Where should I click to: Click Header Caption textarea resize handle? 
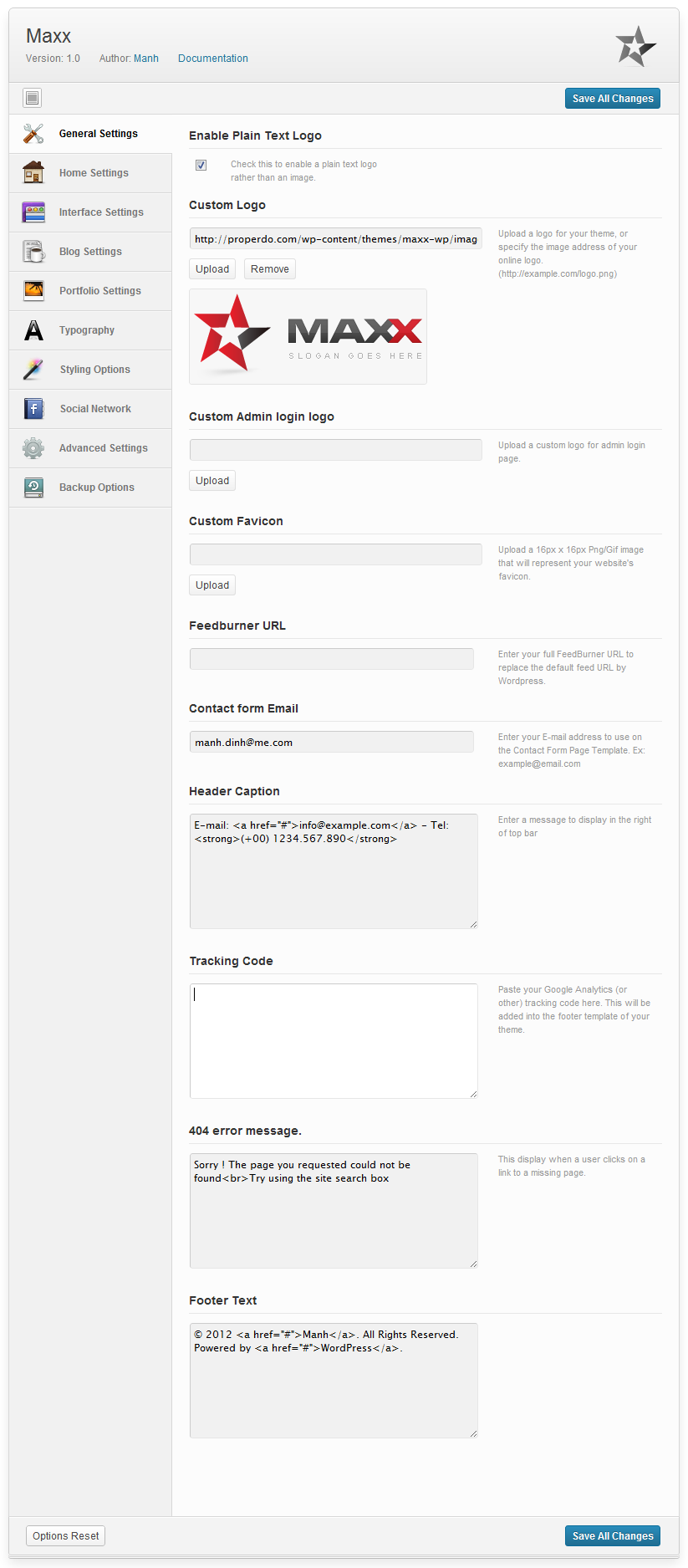tap(473, 924)
